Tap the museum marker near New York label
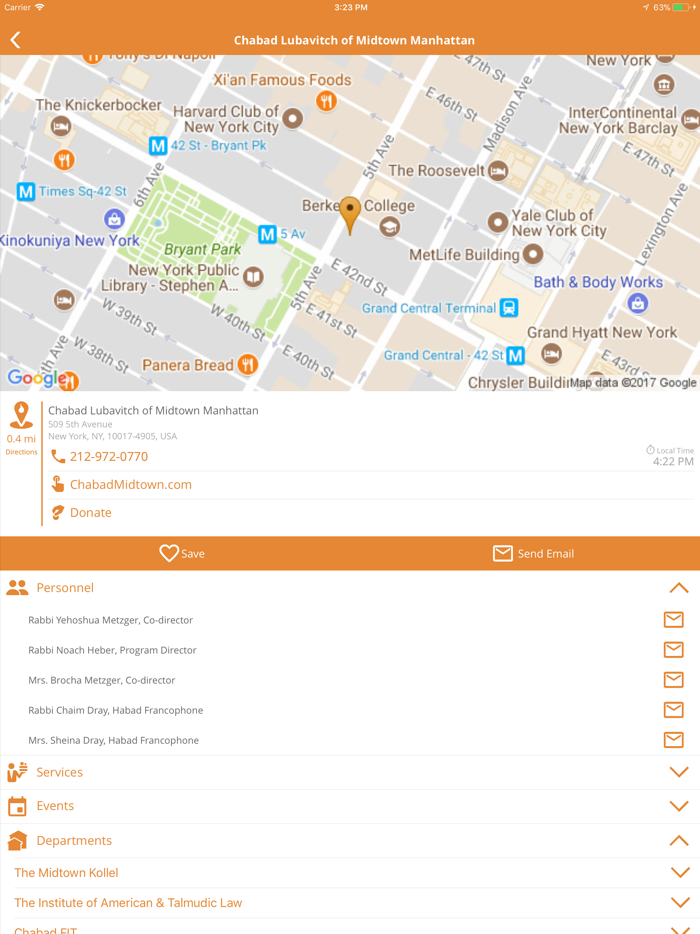This screenshot has width=700, height=934. point(664,85)
